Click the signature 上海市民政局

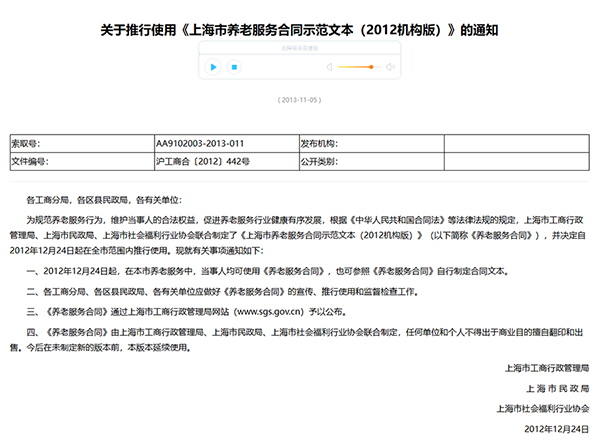[x=558, y=389]
